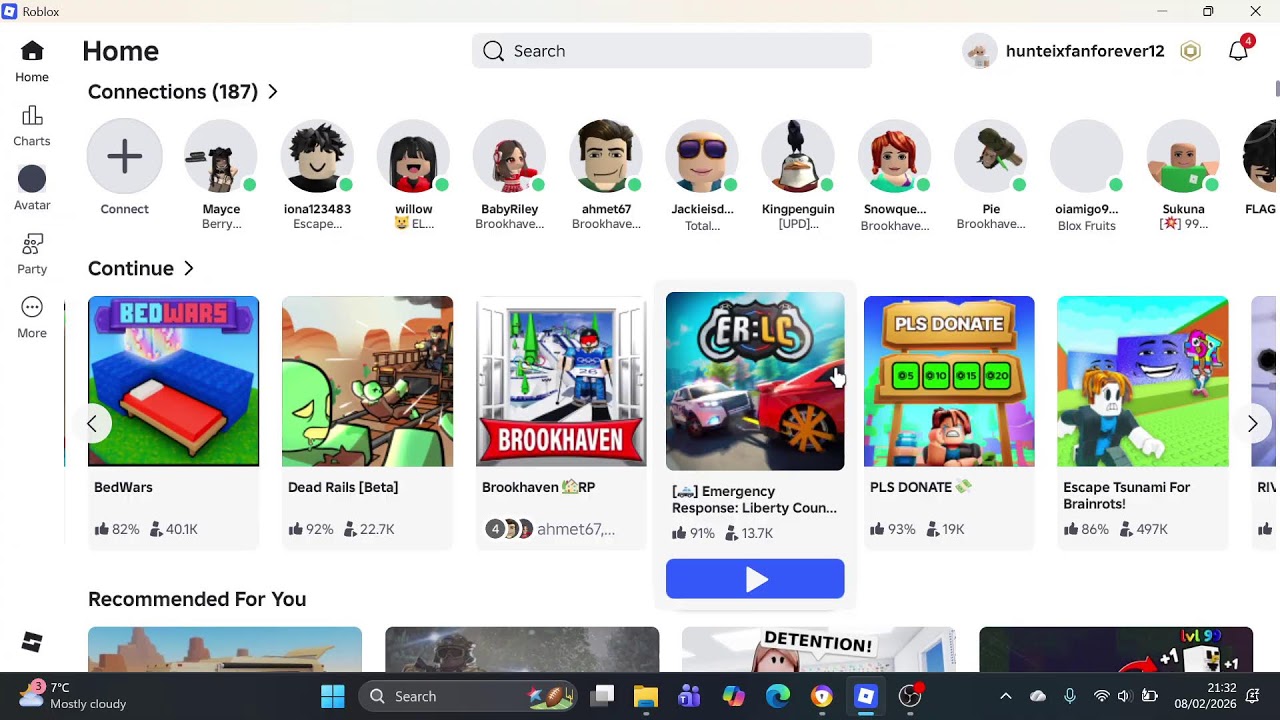Open iona123483's connection avatar
This screenshot has width=1280, height=720.
[317, 156]
